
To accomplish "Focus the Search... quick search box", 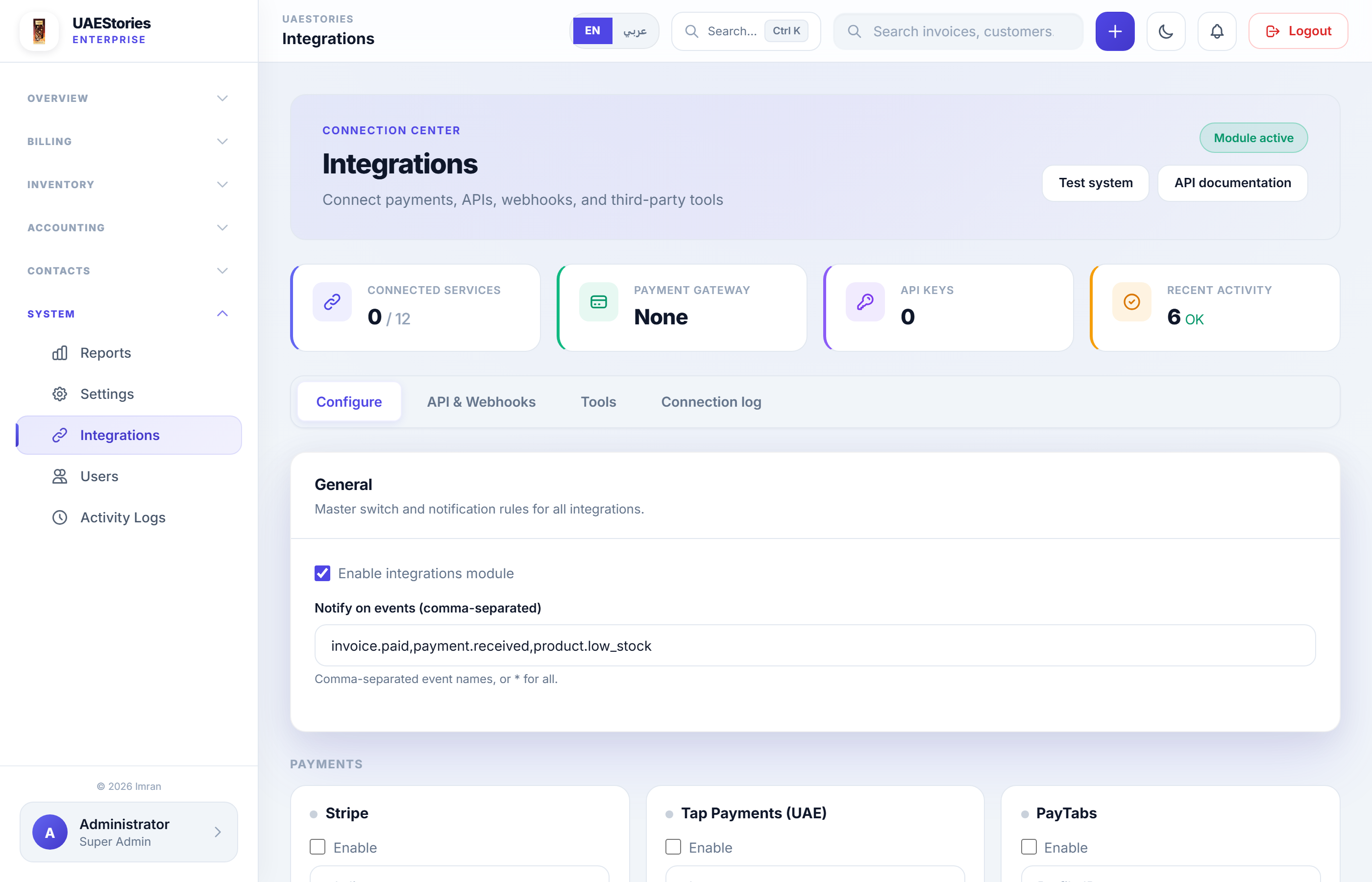I will pyautogui.click(x=746, y=31).
